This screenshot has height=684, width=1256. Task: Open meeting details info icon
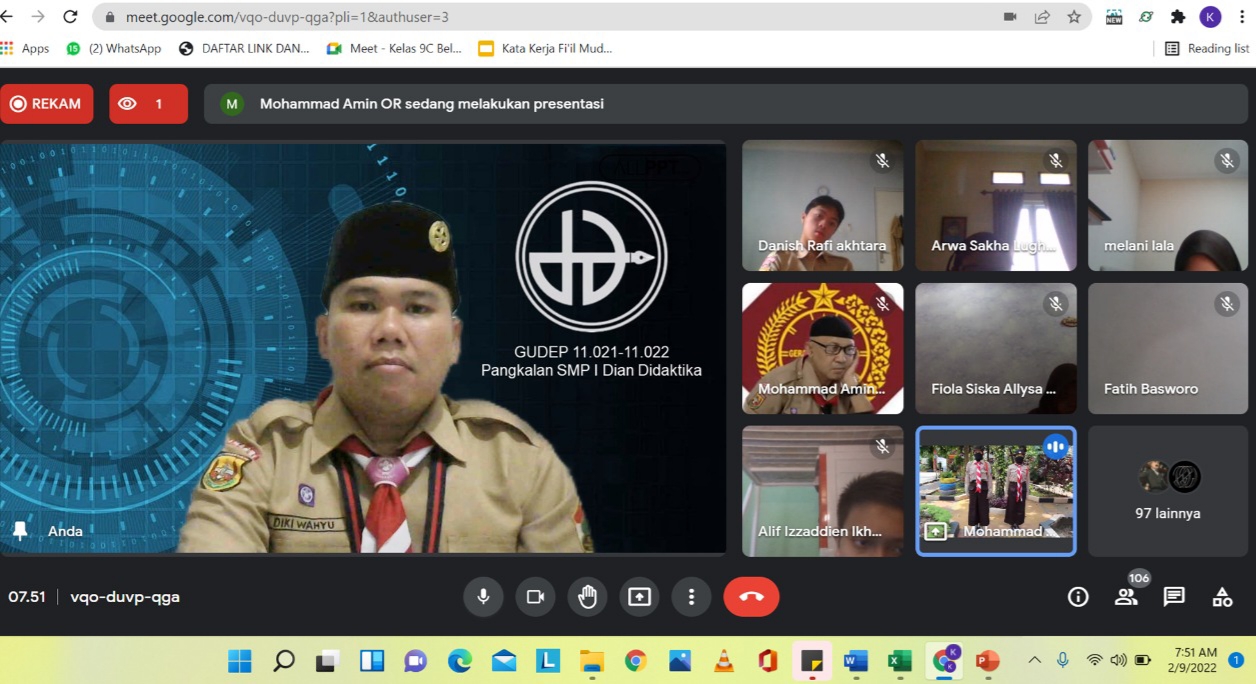tap(1078, 597)
